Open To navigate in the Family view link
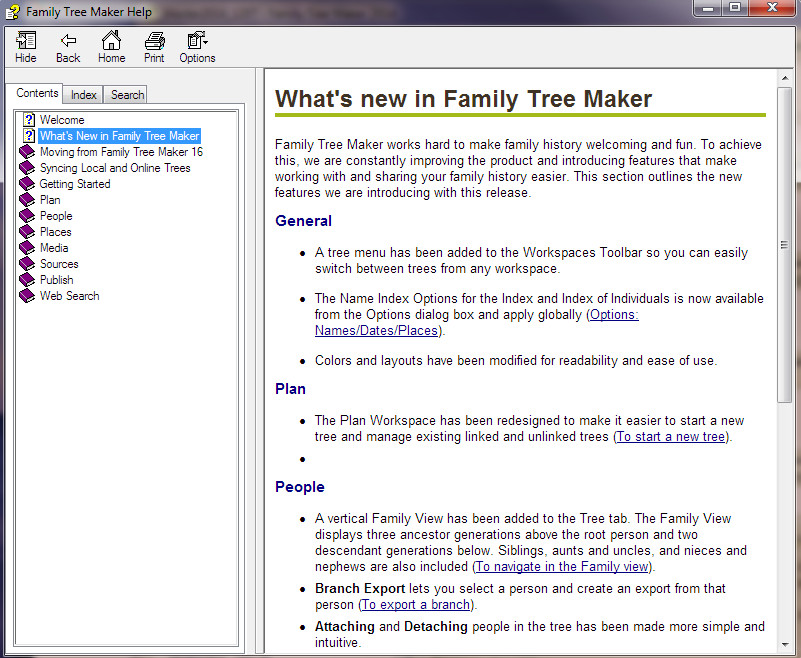 (x=562, y=567)
